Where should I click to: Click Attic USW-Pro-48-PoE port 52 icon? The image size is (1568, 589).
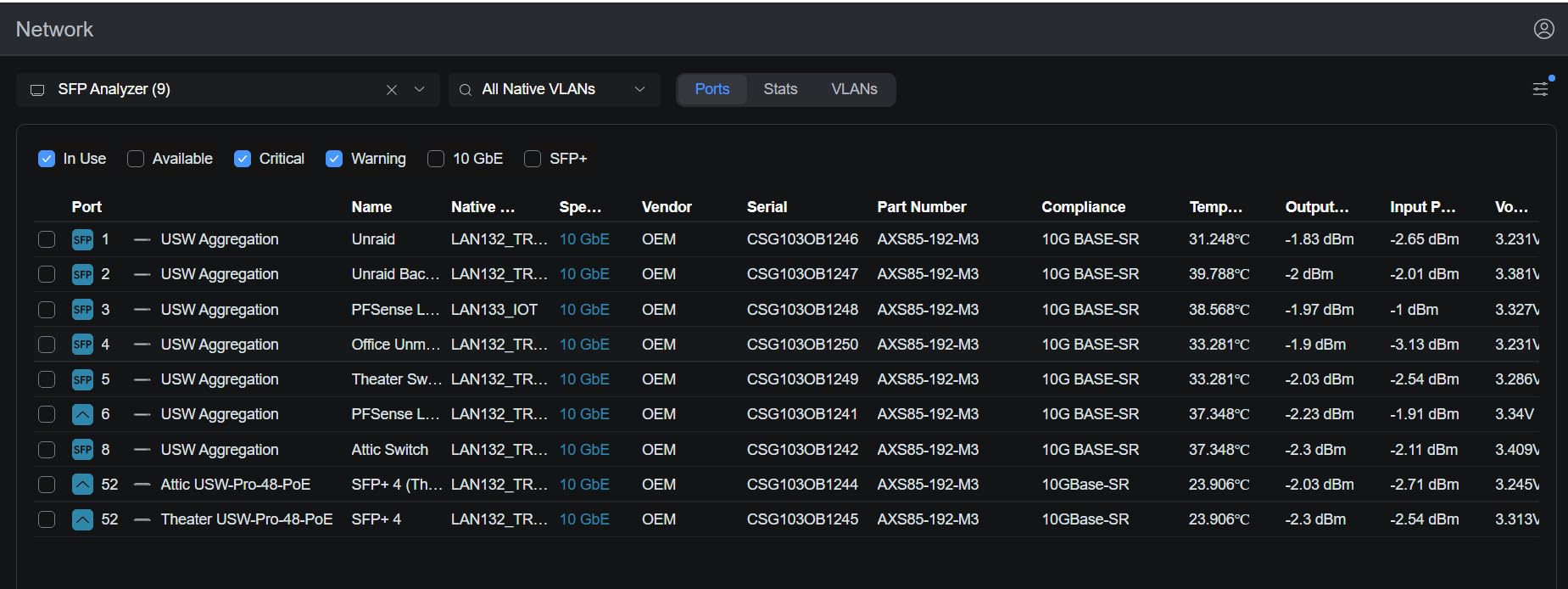tap(82, 485)
